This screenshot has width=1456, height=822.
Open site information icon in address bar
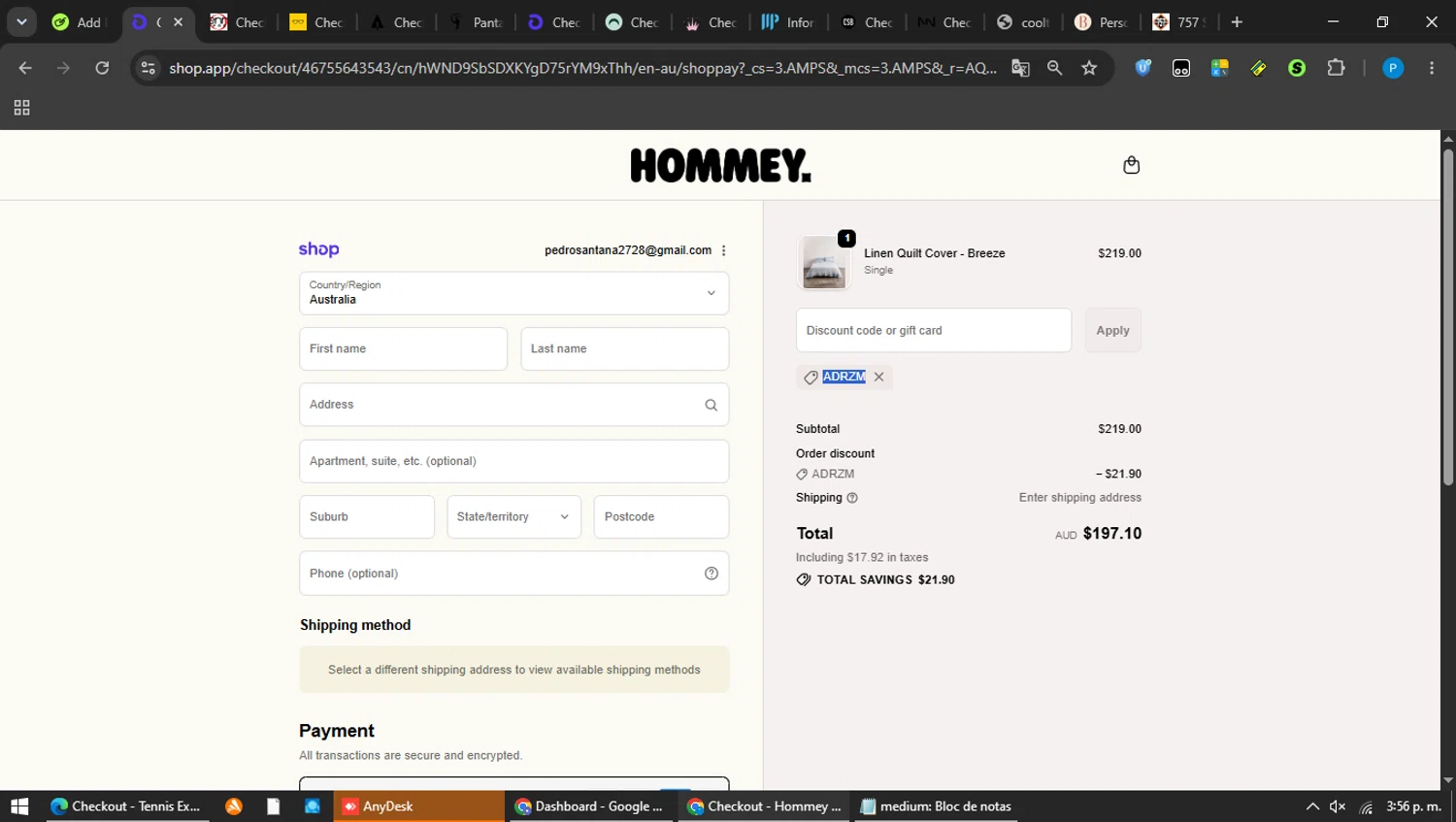tap(148, 68)
